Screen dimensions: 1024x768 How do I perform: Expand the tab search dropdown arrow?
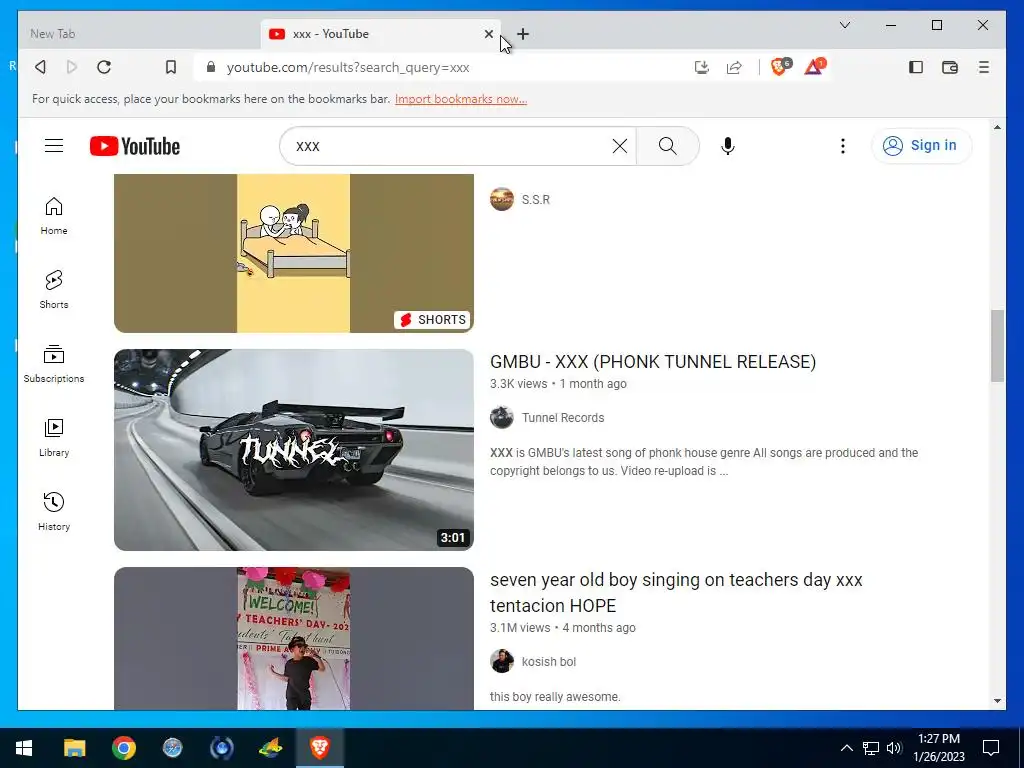844,25
